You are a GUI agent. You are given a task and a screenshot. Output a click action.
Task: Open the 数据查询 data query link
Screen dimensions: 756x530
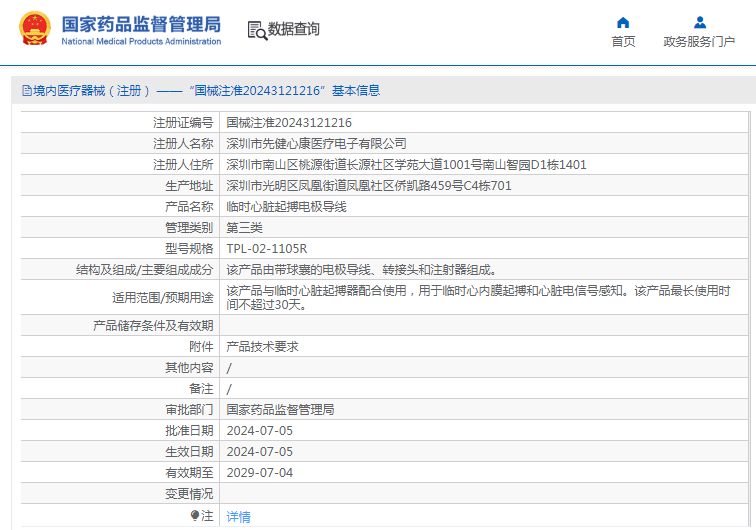click(x=294, y=29)
